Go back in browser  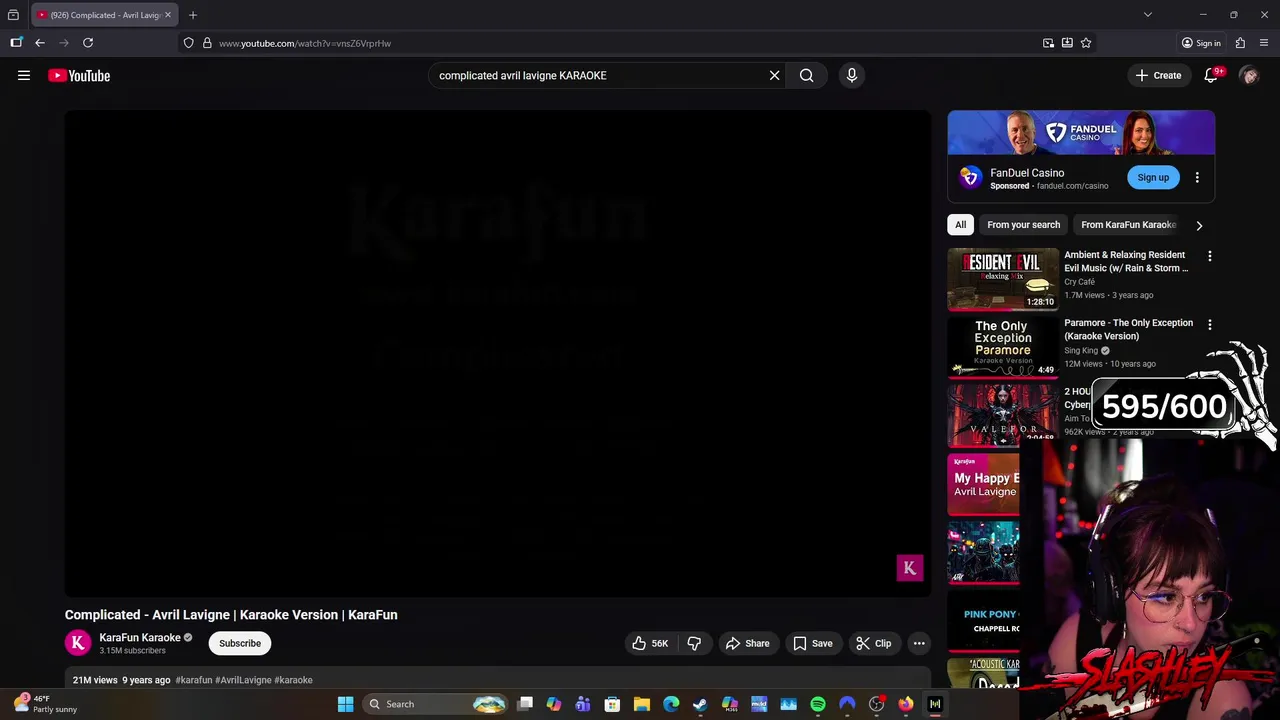coord(40,43)
